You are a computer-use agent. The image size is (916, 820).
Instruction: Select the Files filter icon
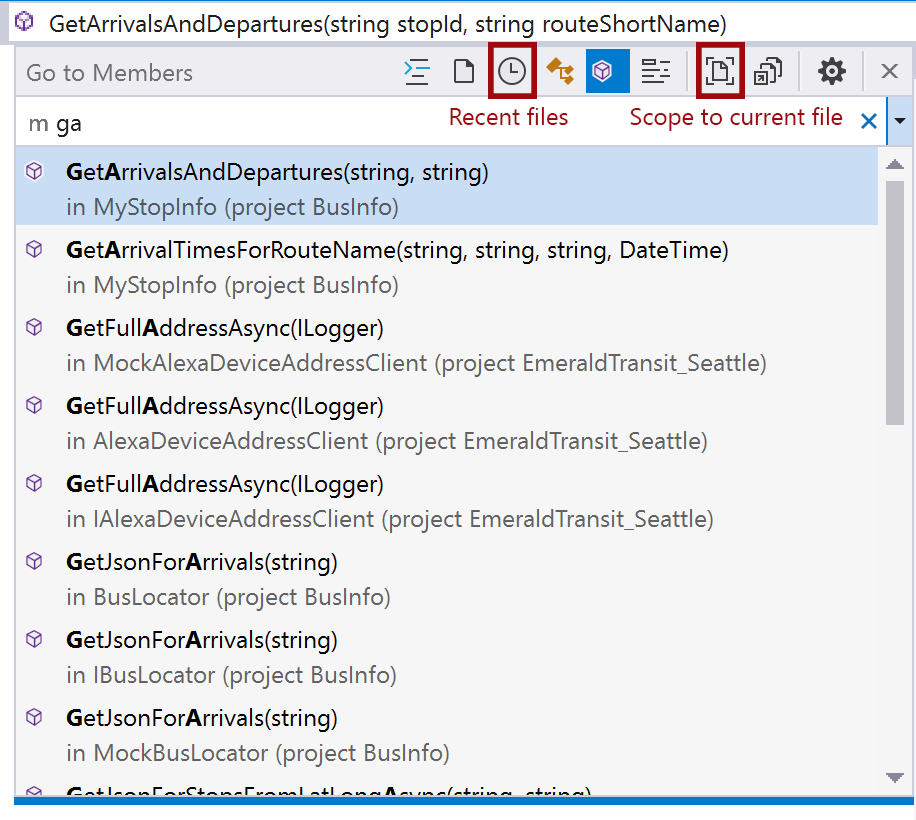(463, 71)
